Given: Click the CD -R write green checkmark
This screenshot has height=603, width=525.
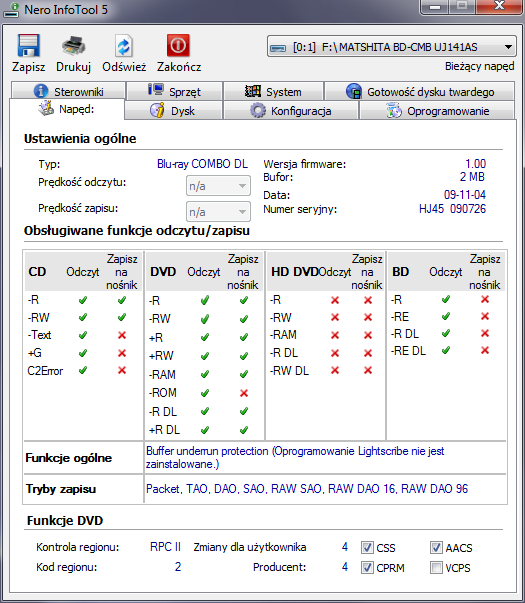Looking at the screenshot, I should (122, 300).
